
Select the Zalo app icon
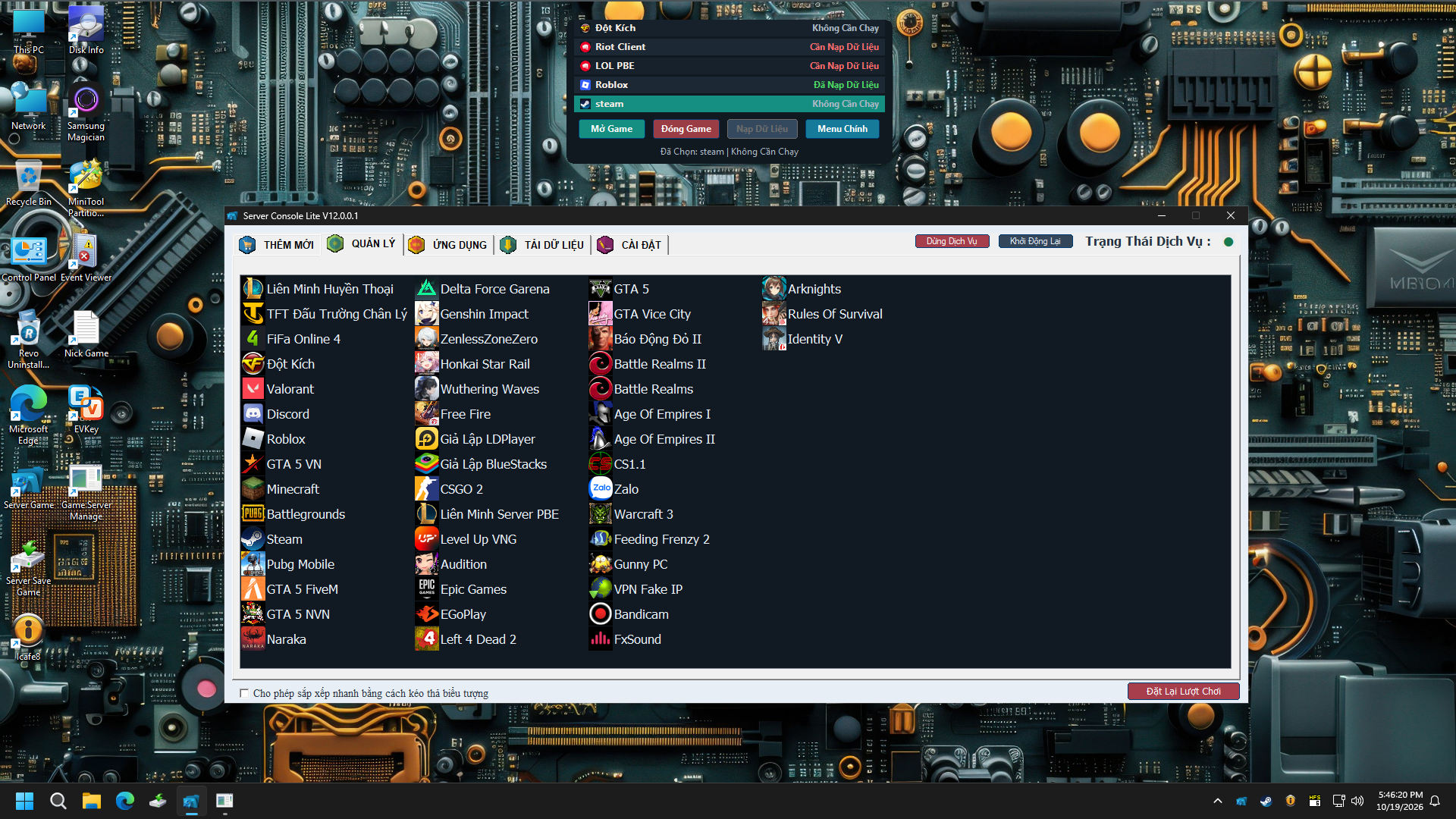pyautogui.click(x=600, y=489)
